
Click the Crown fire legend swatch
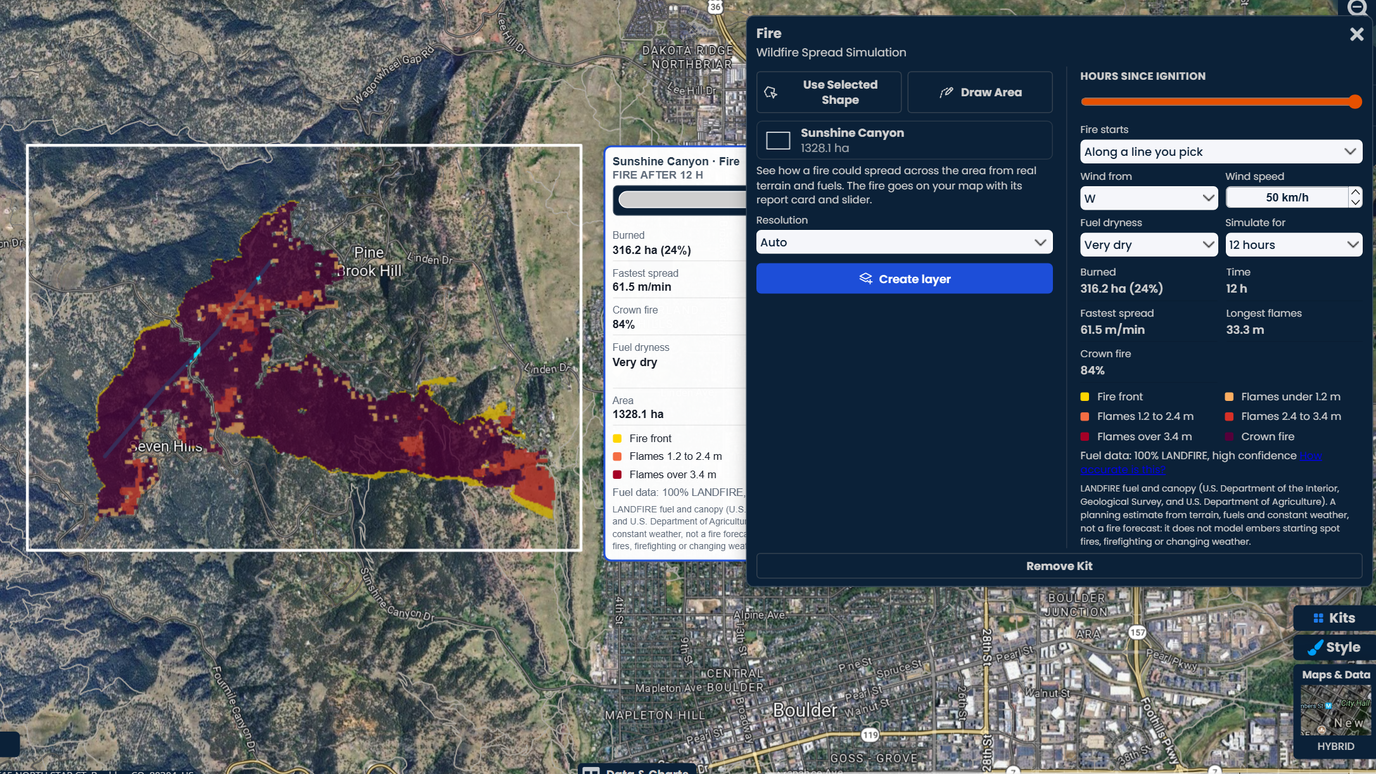coord(1229,437)
